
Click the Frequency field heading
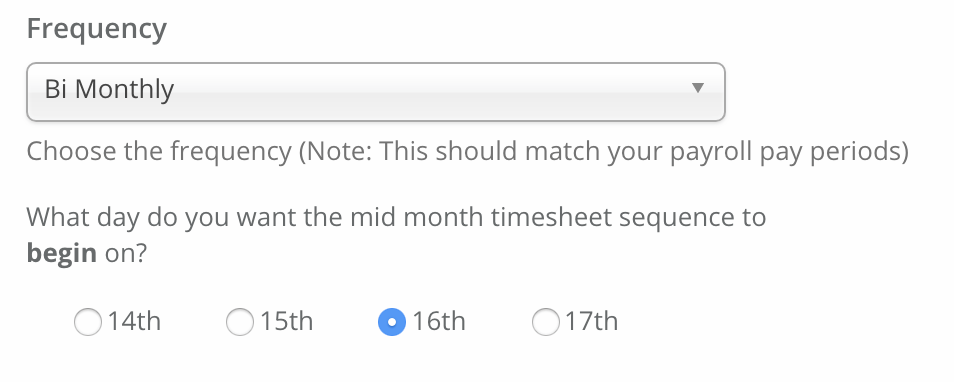[x=97, y=29]
